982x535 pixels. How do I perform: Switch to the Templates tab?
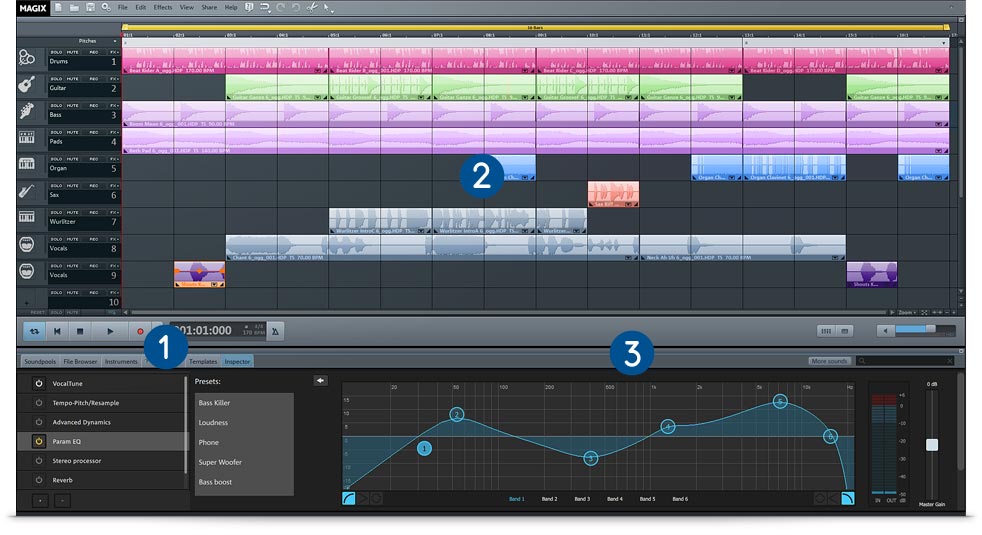pyautogui.click(x=203, y=361)
